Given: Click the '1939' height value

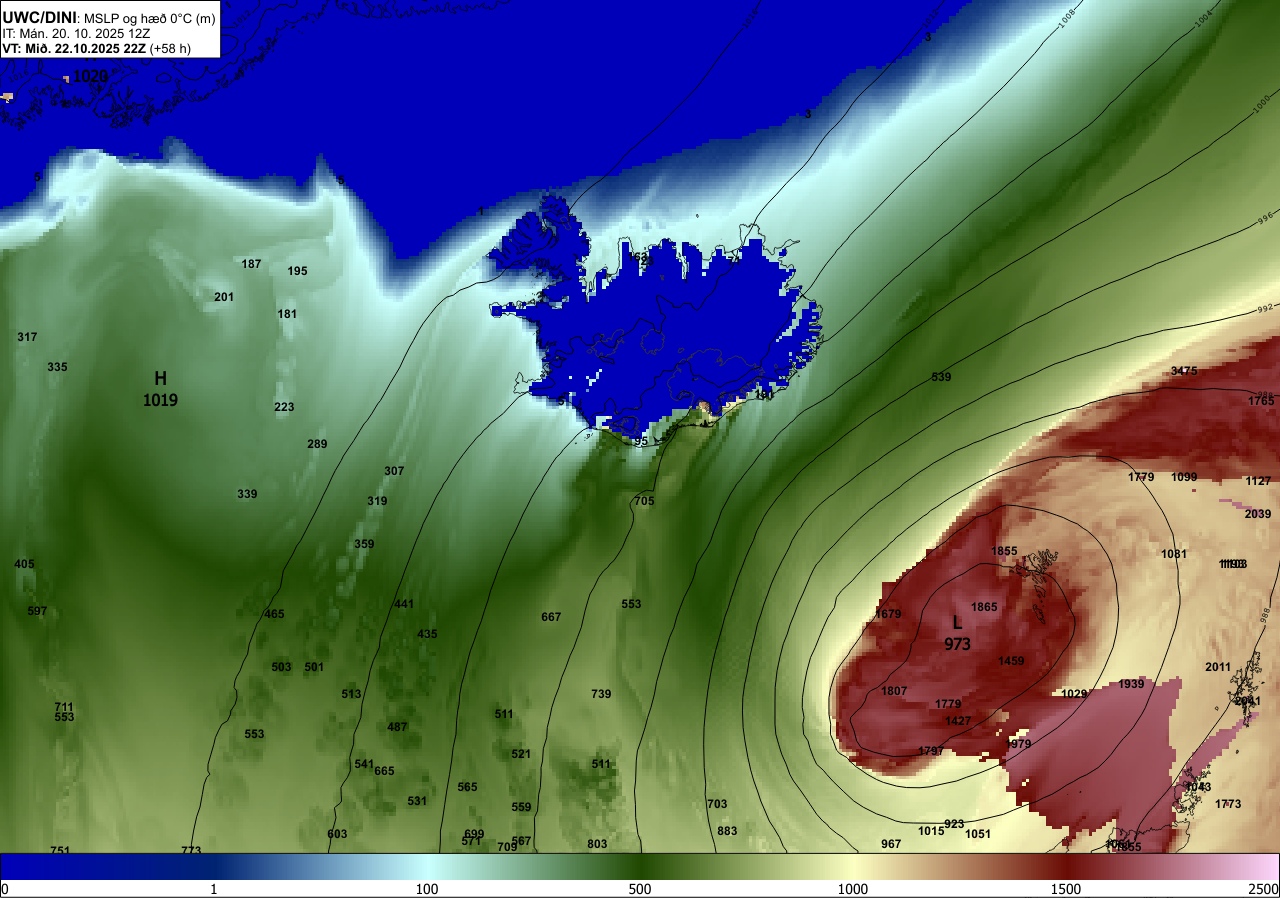Looking at the screenshot, I should (x=1131, y=684).
